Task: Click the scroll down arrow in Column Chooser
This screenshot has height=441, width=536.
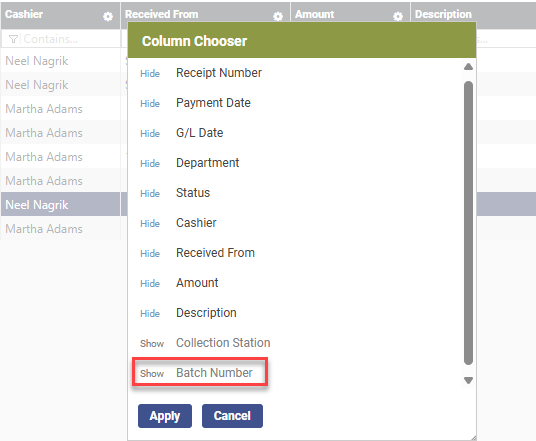Action: click(468, 380)
